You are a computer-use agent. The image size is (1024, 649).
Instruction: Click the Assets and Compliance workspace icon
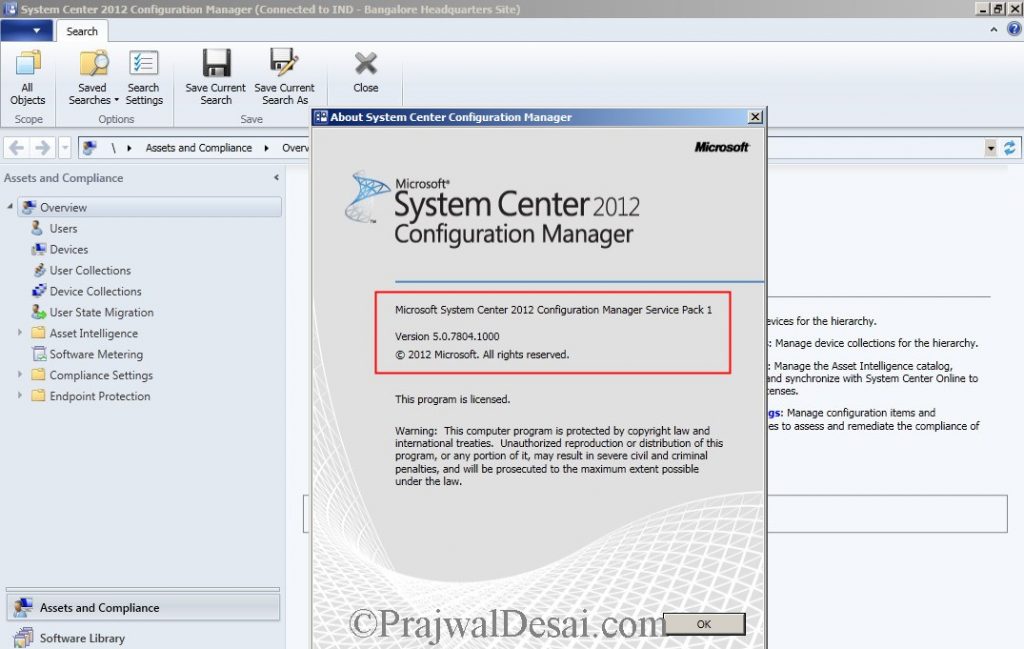pyautogui.click(x=23, y=607)
